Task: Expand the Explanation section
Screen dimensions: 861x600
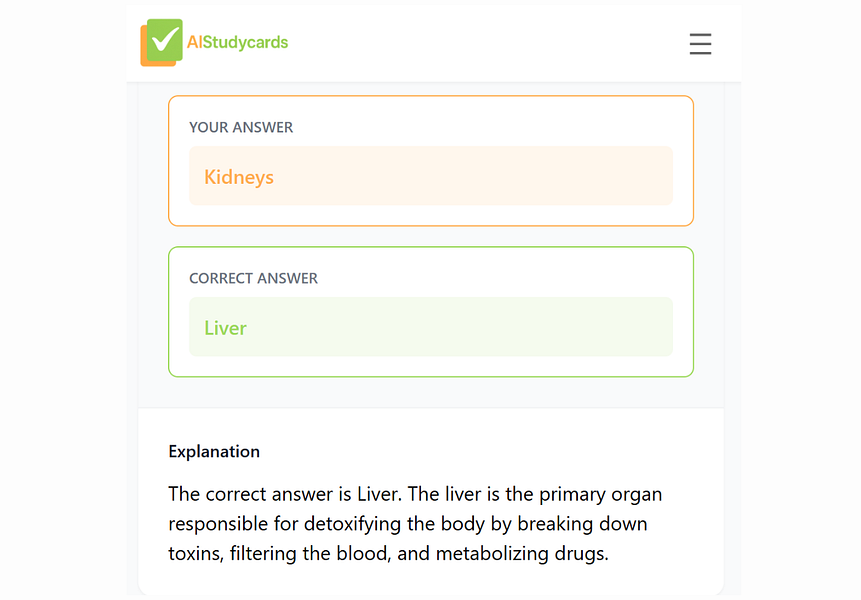Action: click(214, 451)
